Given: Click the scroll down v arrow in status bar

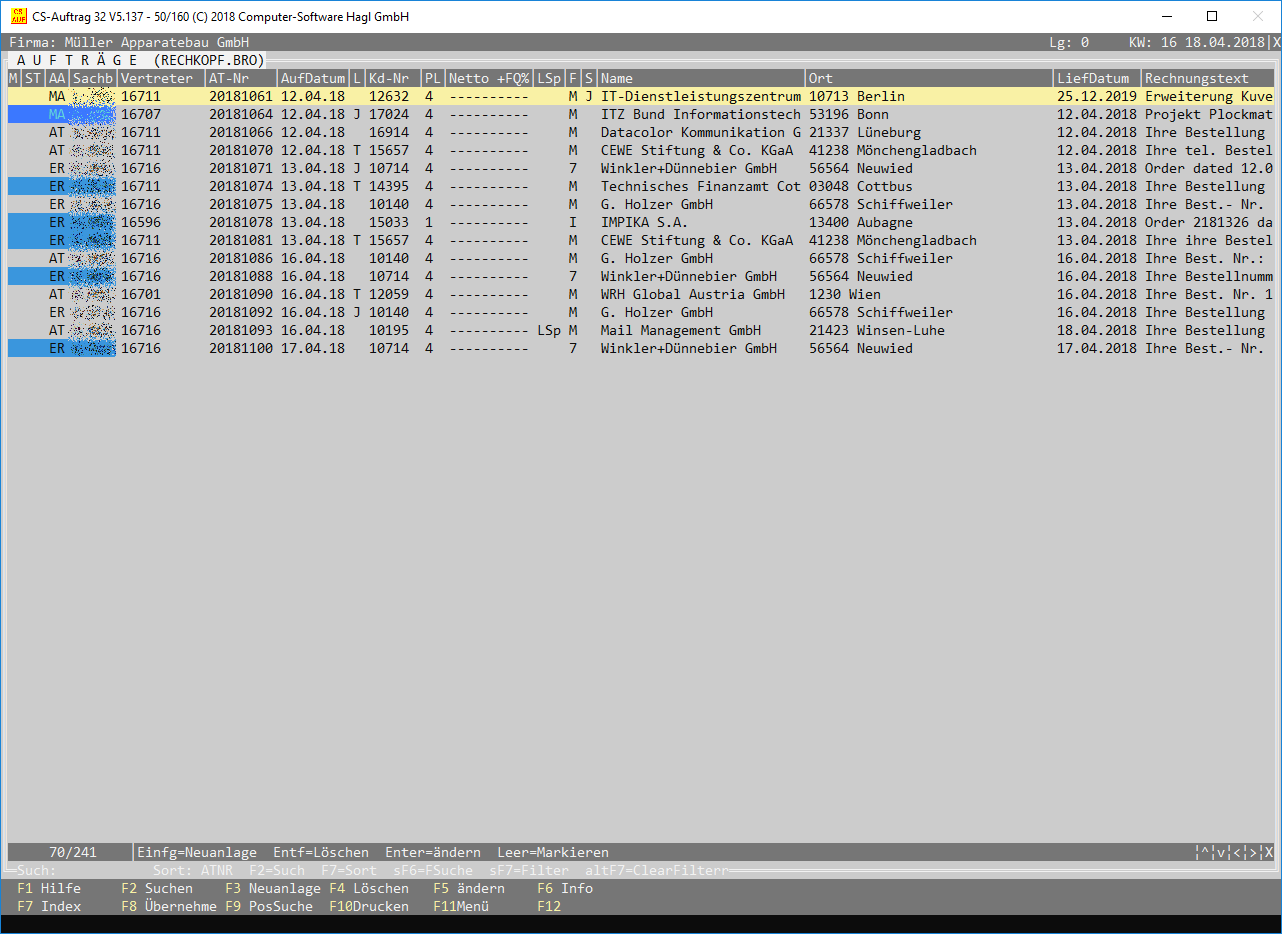Looking at the screenshot, I should point(1222,853).
